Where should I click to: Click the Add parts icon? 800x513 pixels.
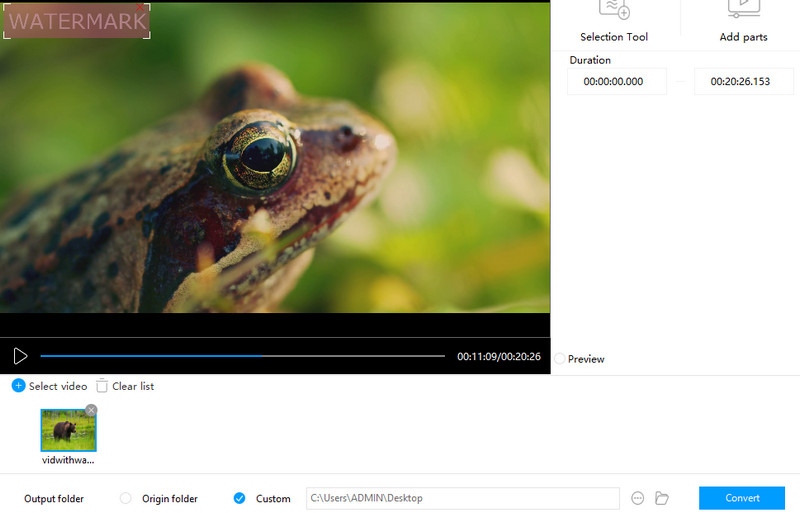[743, 8]
